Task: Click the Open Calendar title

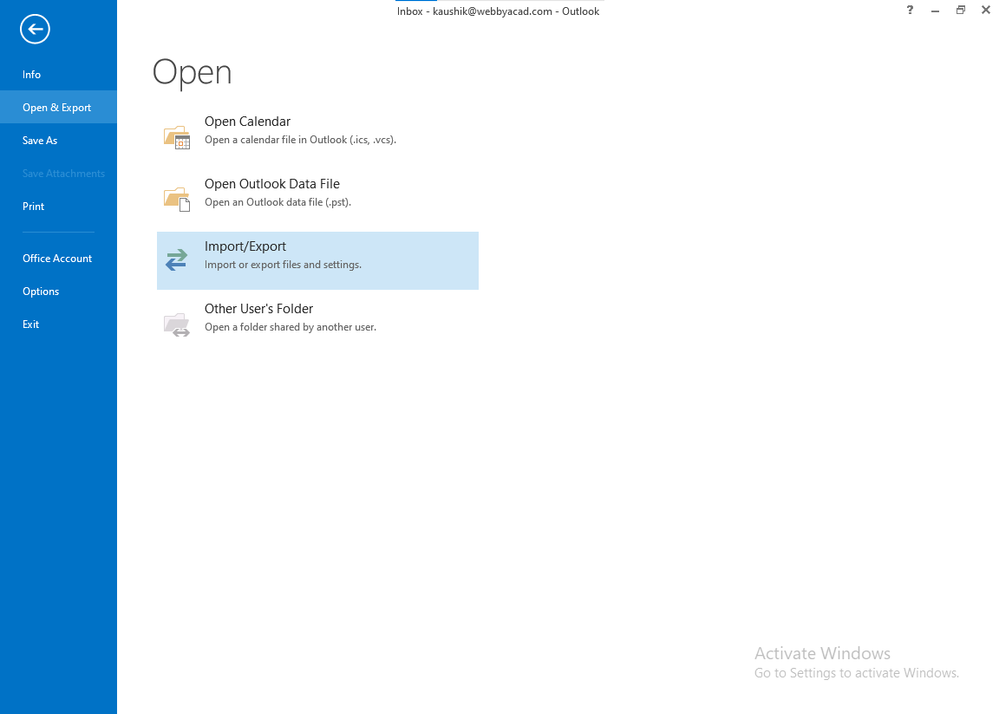Action: 247,122
